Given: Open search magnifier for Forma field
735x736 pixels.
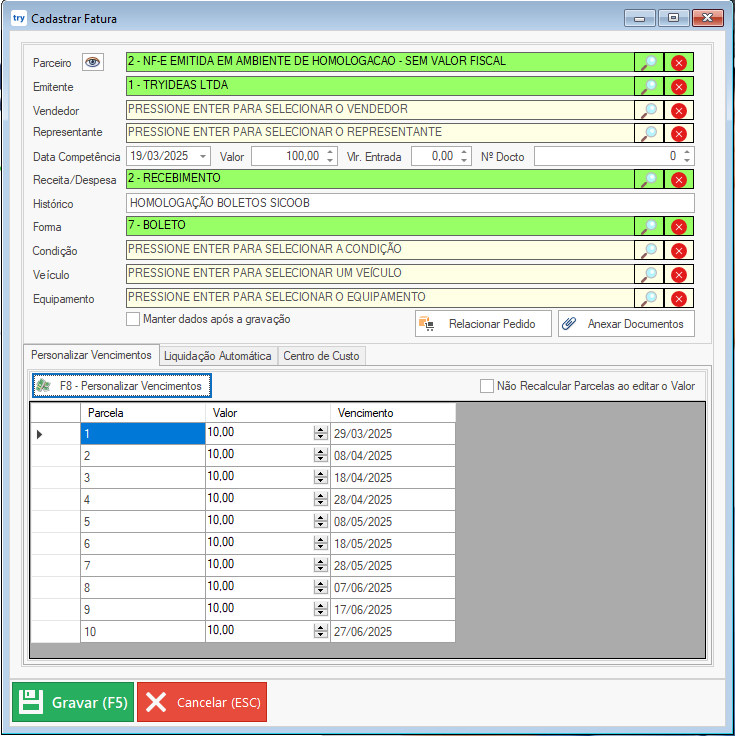Looking at the screenshot, I should point(649,226).
